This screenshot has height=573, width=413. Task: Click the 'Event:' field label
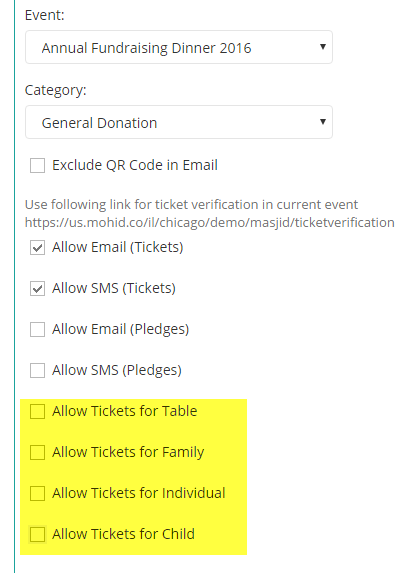point(44,15)
